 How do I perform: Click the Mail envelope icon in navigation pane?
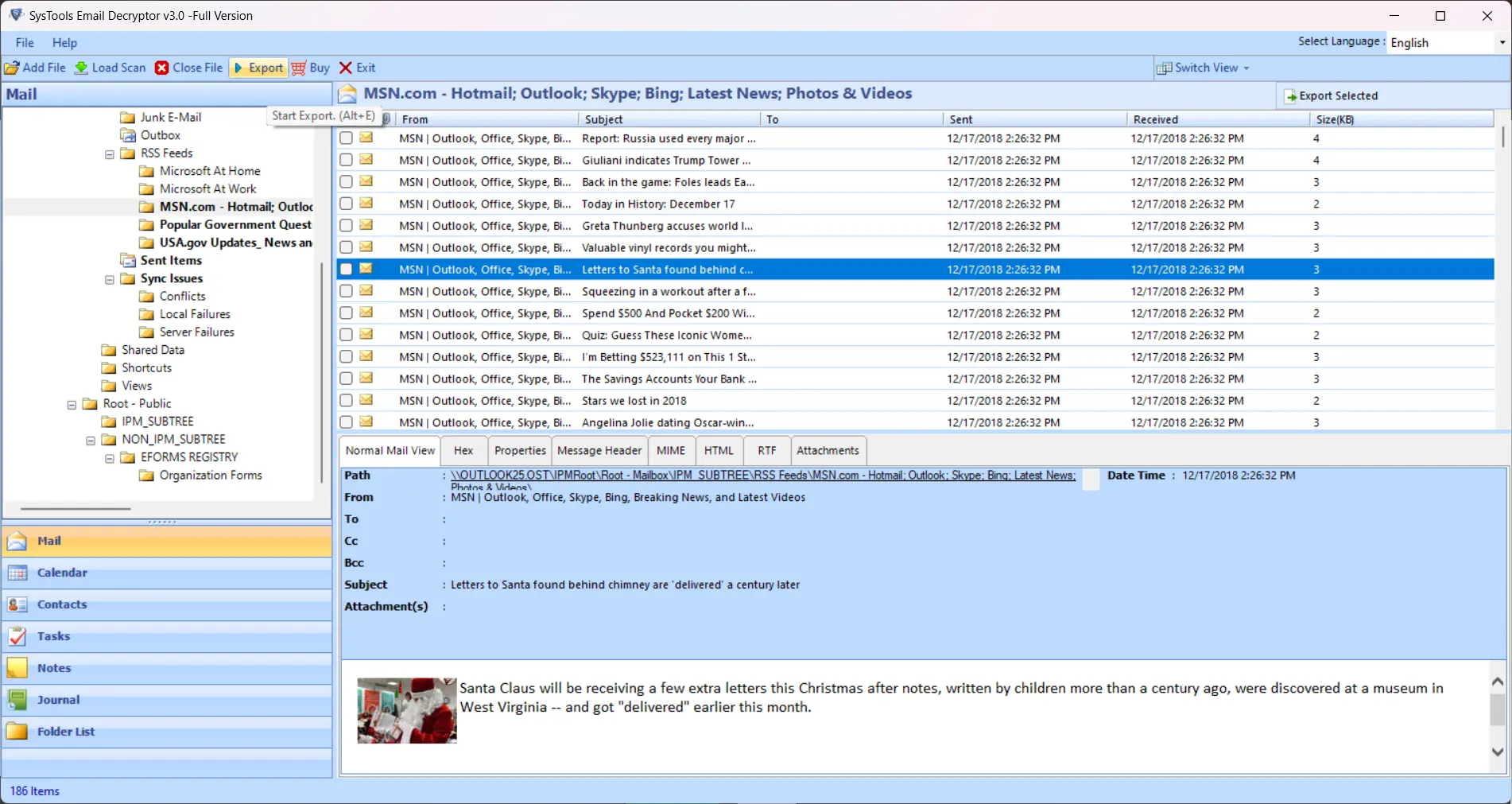pyautogui.click(x=17, y=541)
